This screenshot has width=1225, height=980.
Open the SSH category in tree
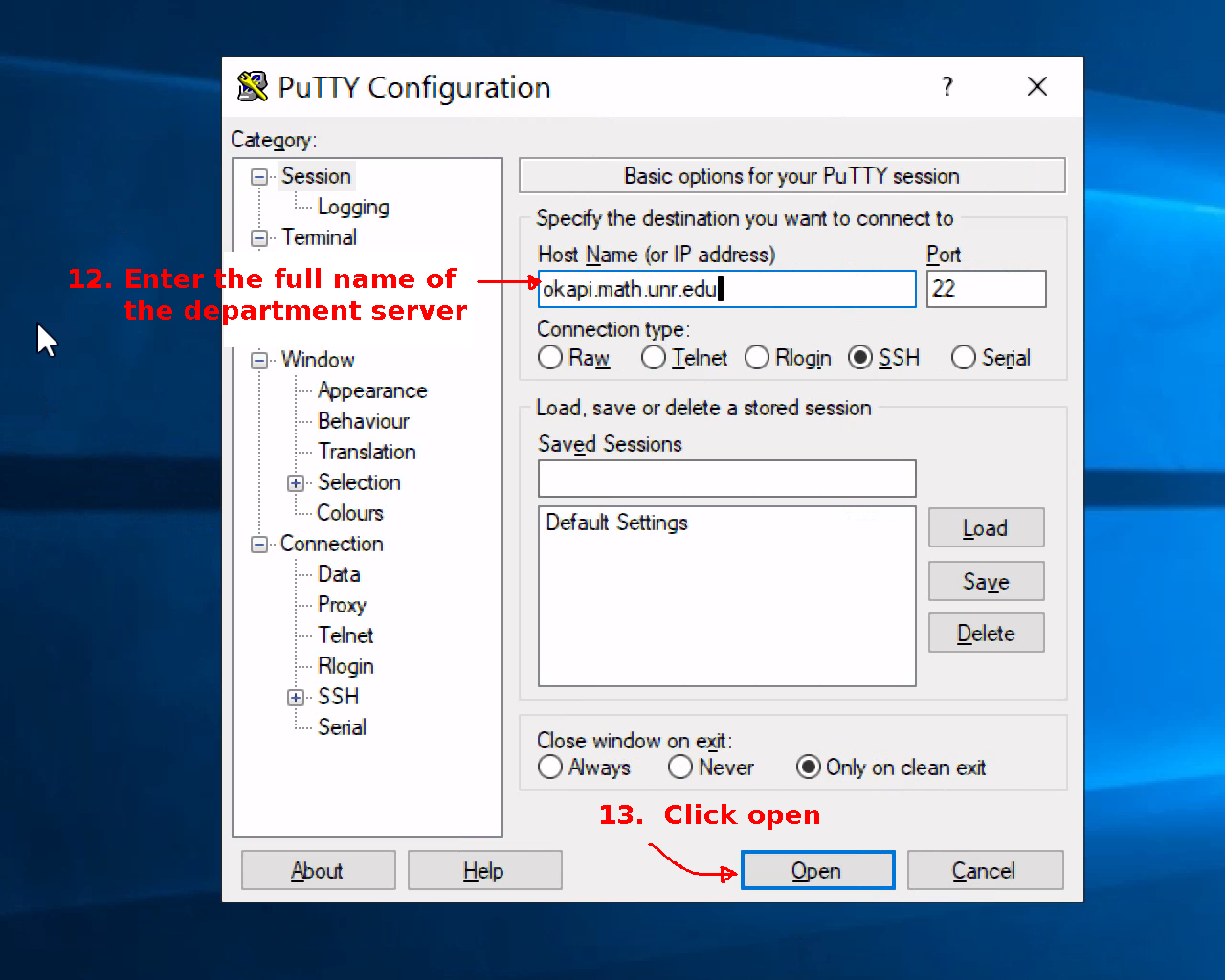tap(339, 697)
